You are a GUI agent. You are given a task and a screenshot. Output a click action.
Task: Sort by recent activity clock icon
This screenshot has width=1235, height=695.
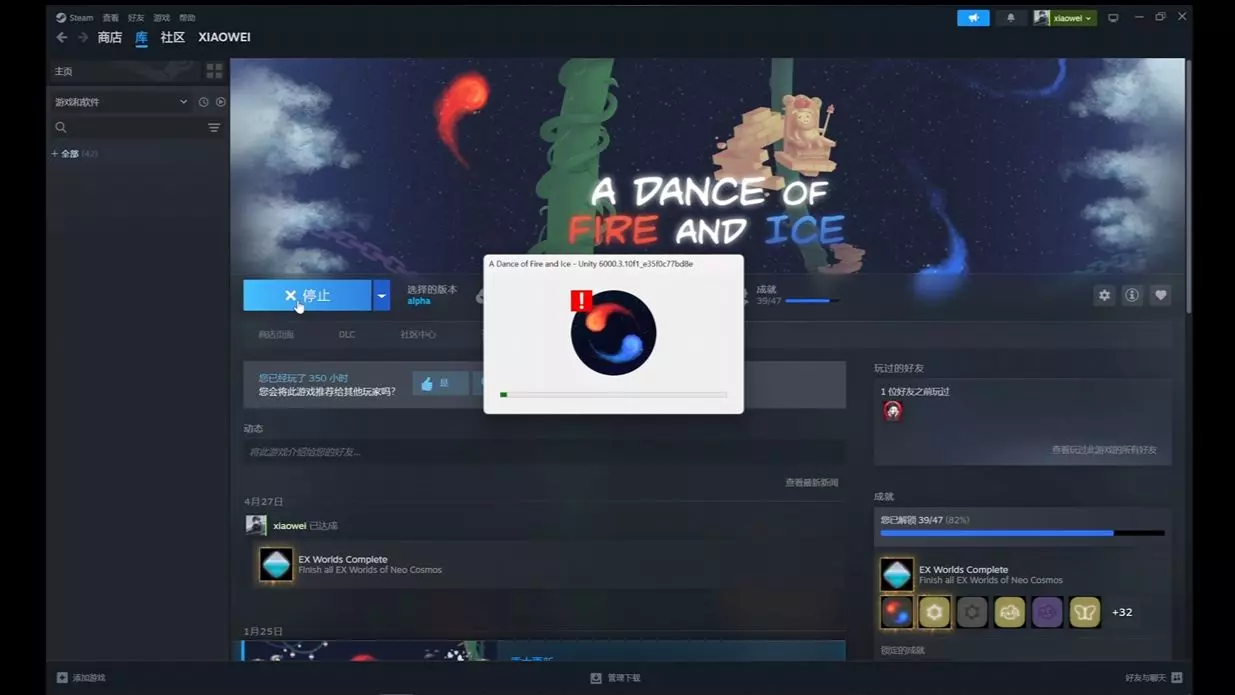point(203,102)
